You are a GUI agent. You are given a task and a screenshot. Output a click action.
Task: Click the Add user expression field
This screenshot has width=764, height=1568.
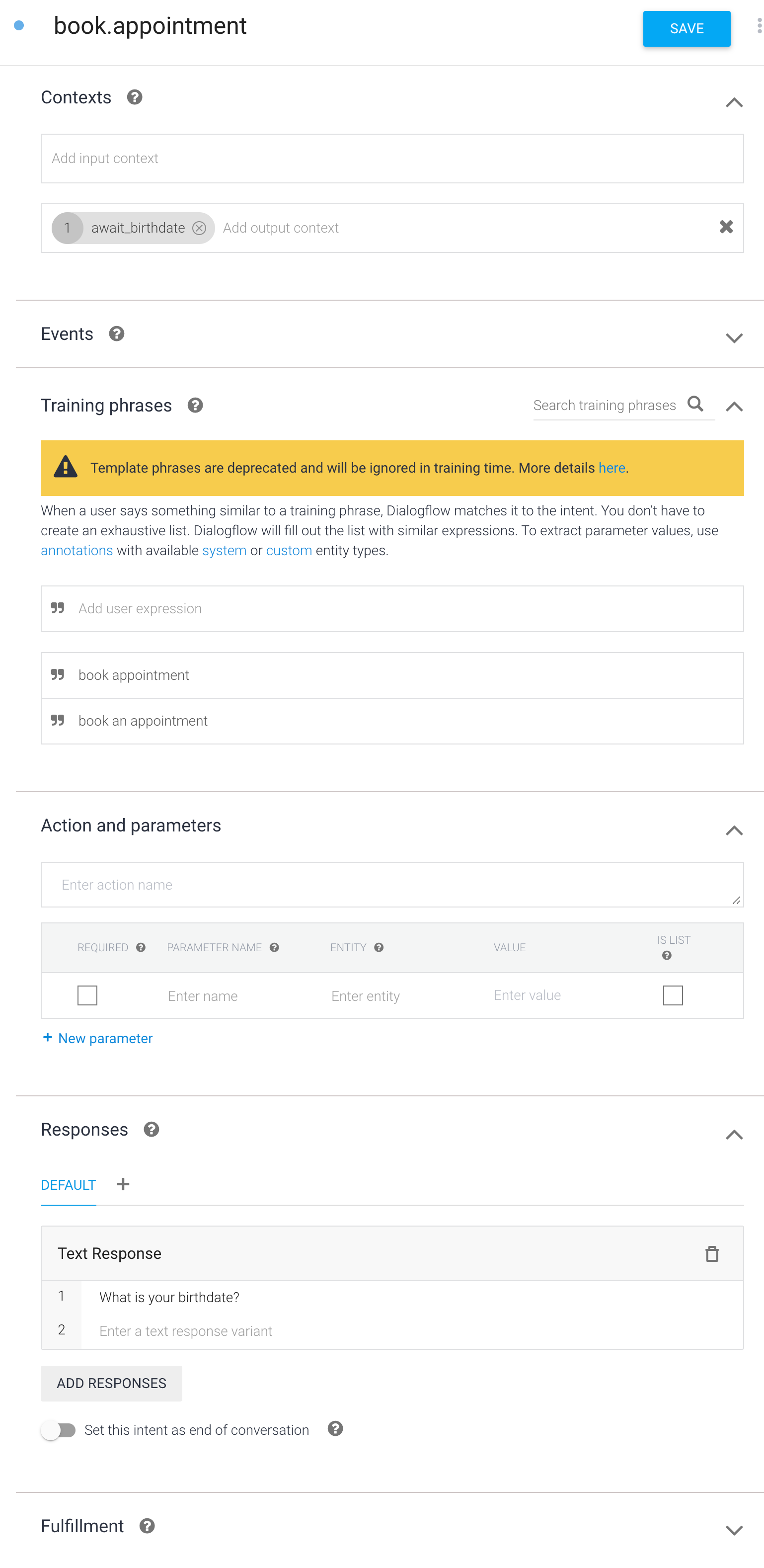tap(392, 609)
